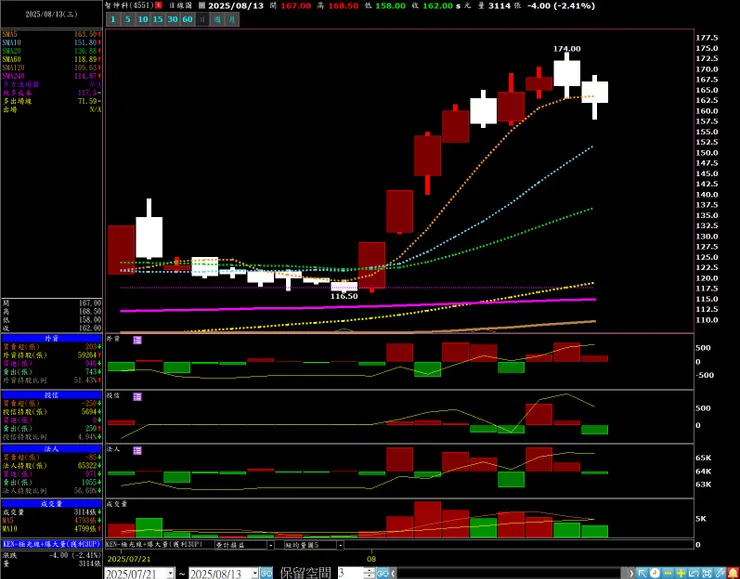Viewport: 740px width, 579px height.
Task: Click the 2025/07/21 date marker on time axis
Action: coord(129,559)
